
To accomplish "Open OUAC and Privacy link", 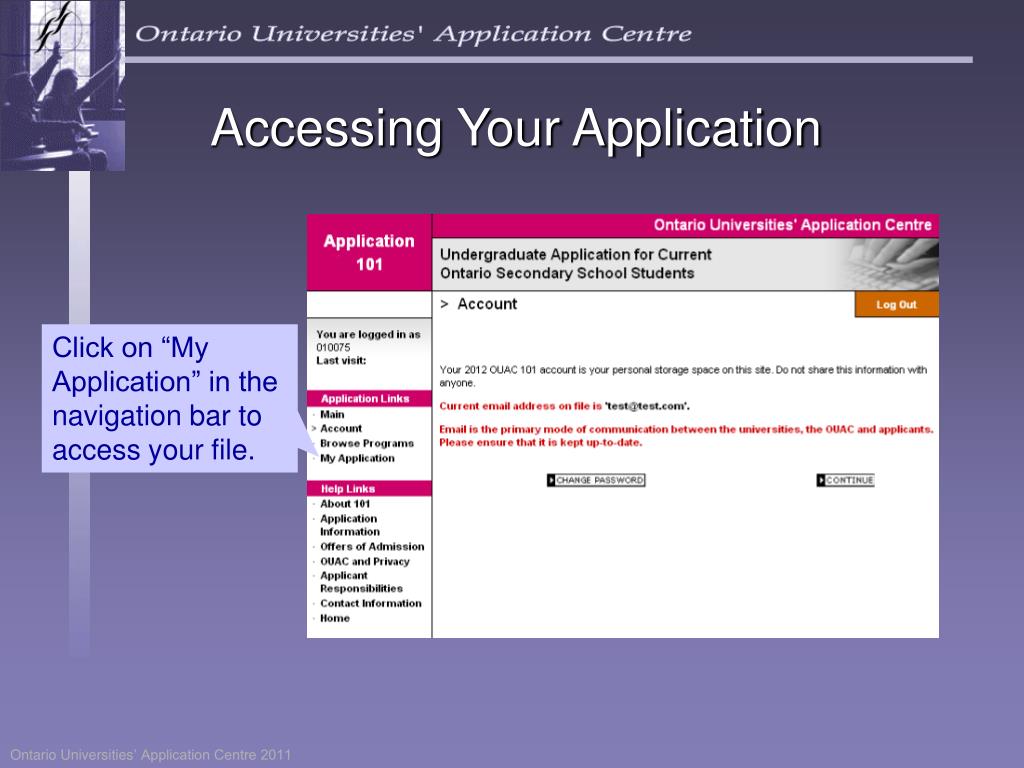I will (x=365, y=562).
